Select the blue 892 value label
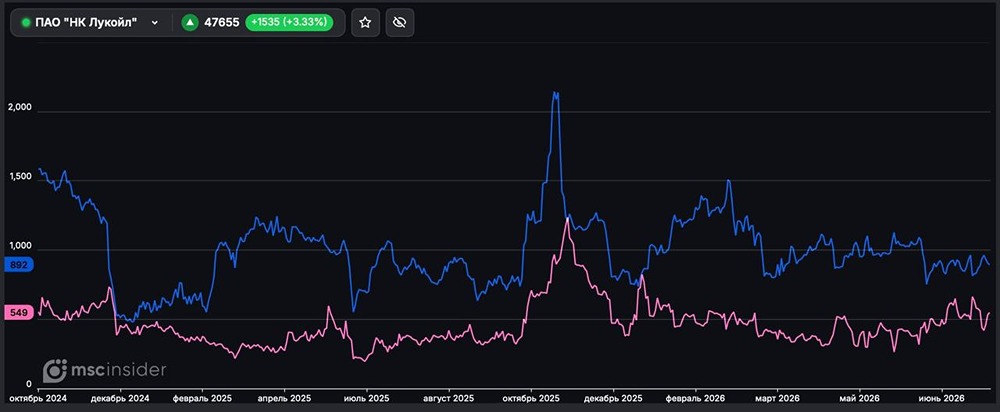Viewport: 1000px width, 412px height. tap(18, 266)
